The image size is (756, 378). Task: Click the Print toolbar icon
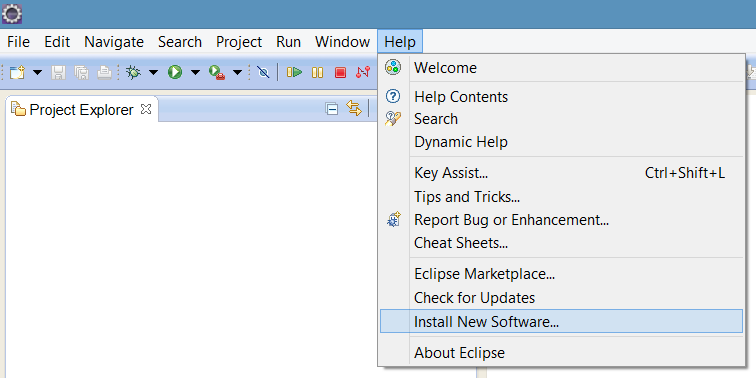[x=105, y=73]
